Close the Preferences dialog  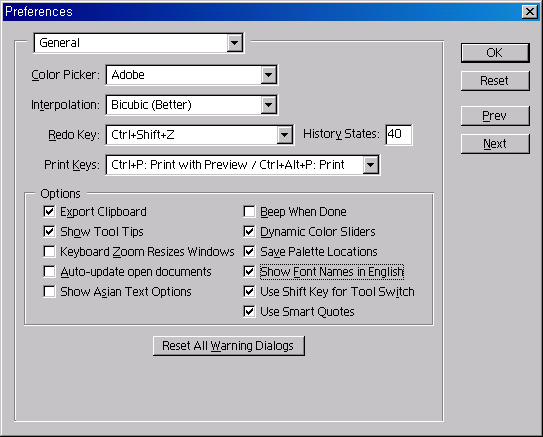point(529,12)
